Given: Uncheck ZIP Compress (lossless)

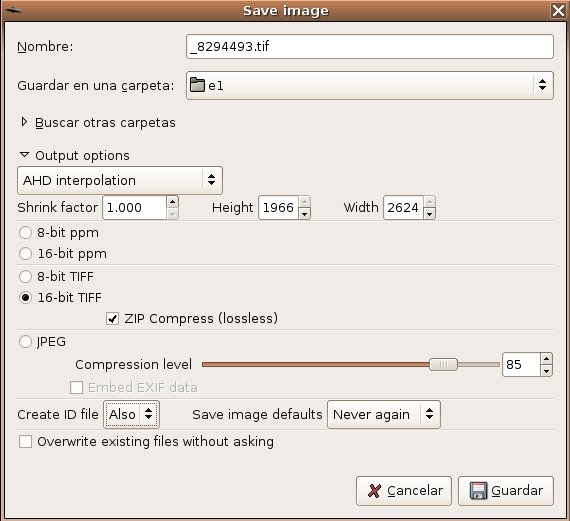Looking at the screenshot, I should click(112, 319).
